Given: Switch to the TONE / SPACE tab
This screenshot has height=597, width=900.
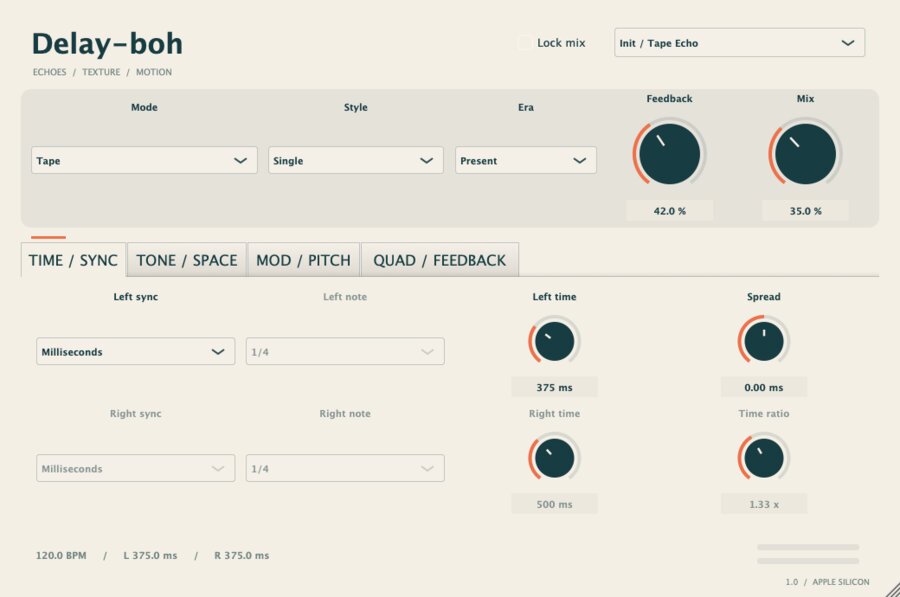Looking at the screenshot, I should coord(187,260).
